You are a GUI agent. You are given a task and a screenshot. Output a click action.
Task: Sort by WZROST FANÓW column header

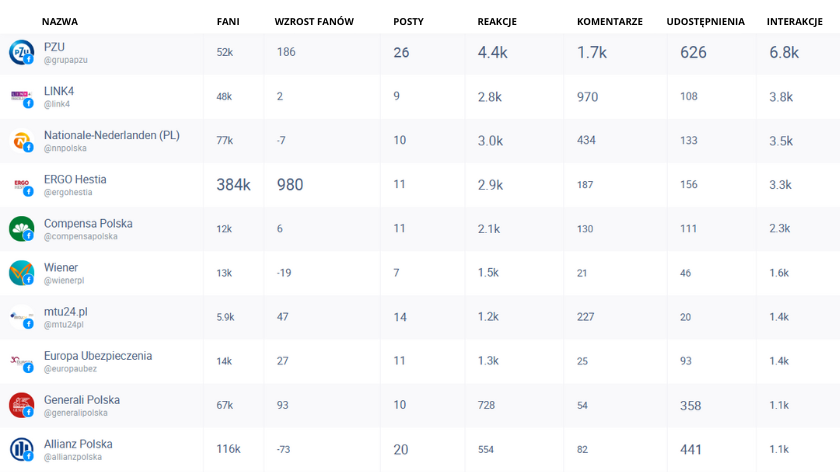[314, 21]
